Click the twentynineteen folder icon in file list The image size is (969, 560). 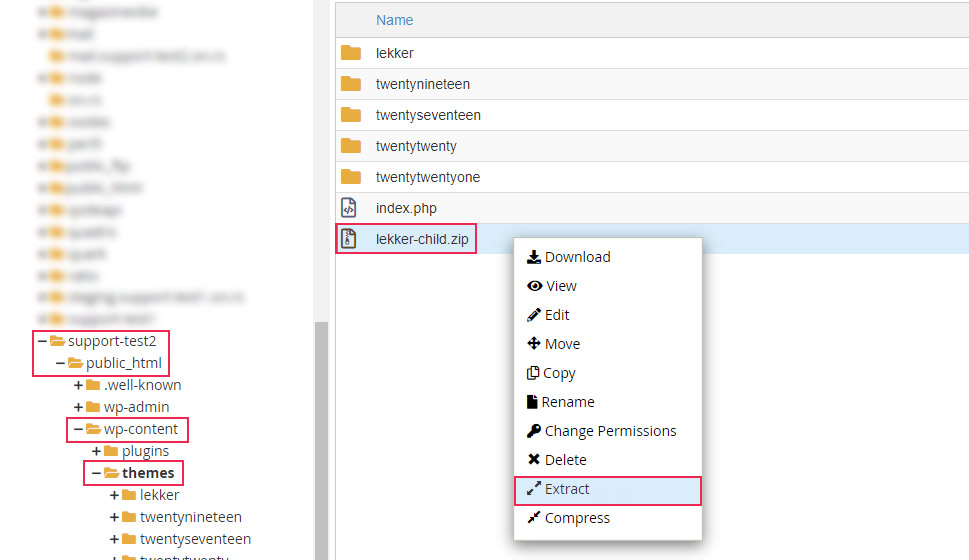click(x=350, y=84)
